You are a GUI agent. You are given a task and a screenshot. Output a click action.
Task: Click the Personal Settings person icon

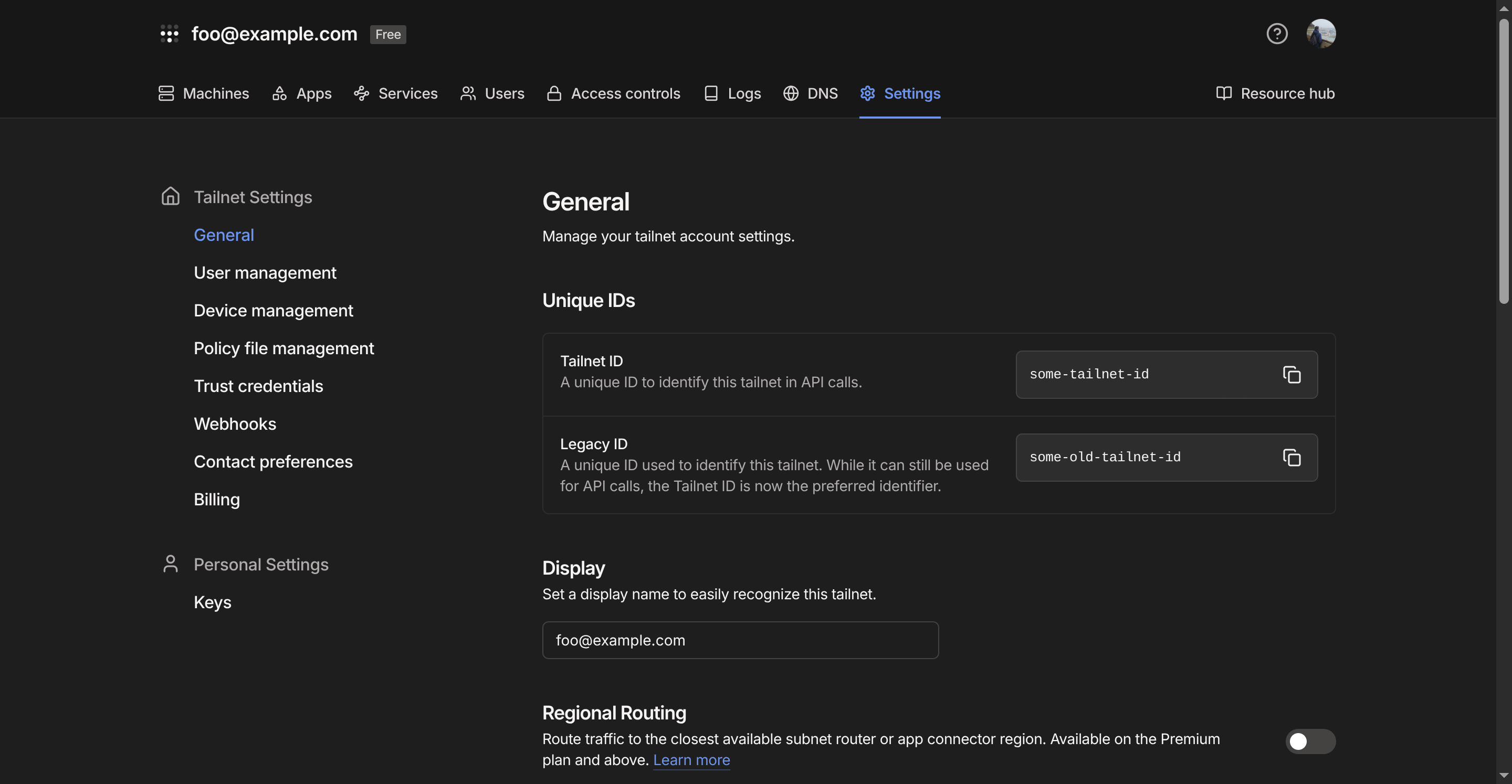[170, 564]
